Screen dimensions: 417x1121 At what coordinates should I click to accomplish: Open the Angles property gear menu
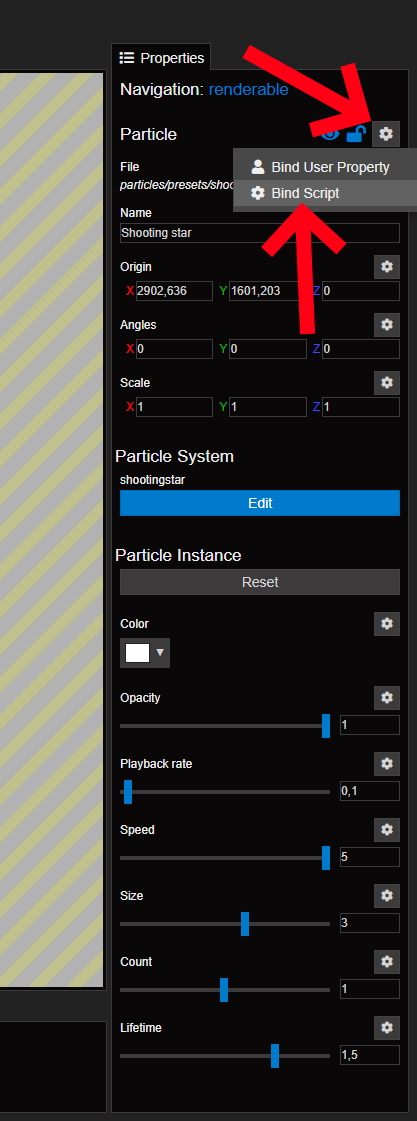coord(387,325)
